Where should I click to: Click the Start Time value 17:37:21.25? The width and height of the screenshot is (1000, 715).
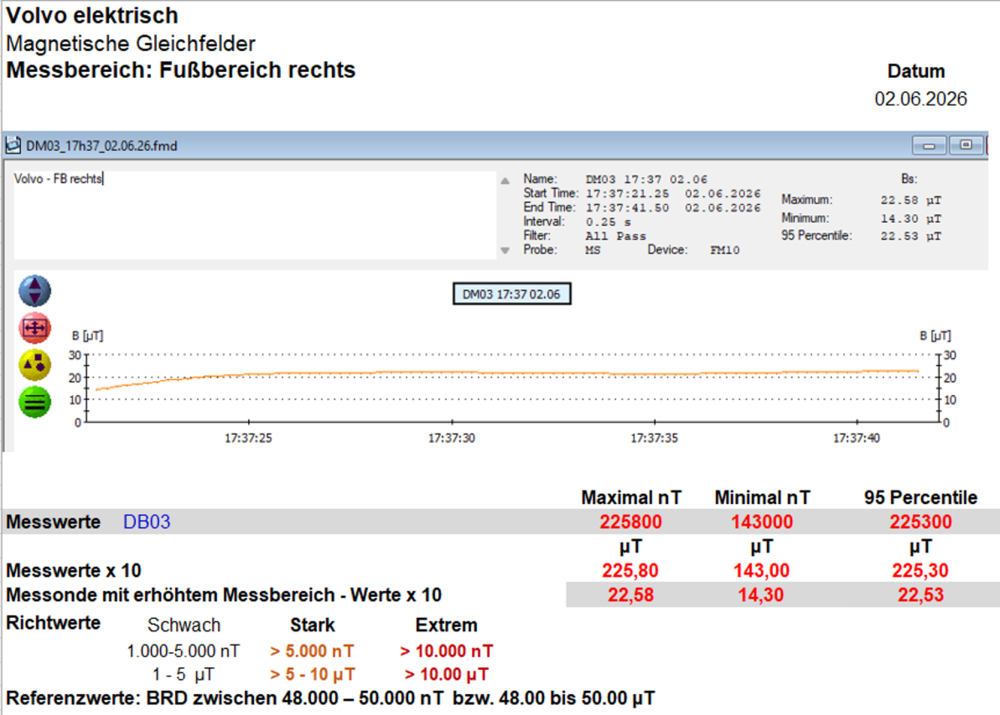pyautogui.click(x=628, y=193)
